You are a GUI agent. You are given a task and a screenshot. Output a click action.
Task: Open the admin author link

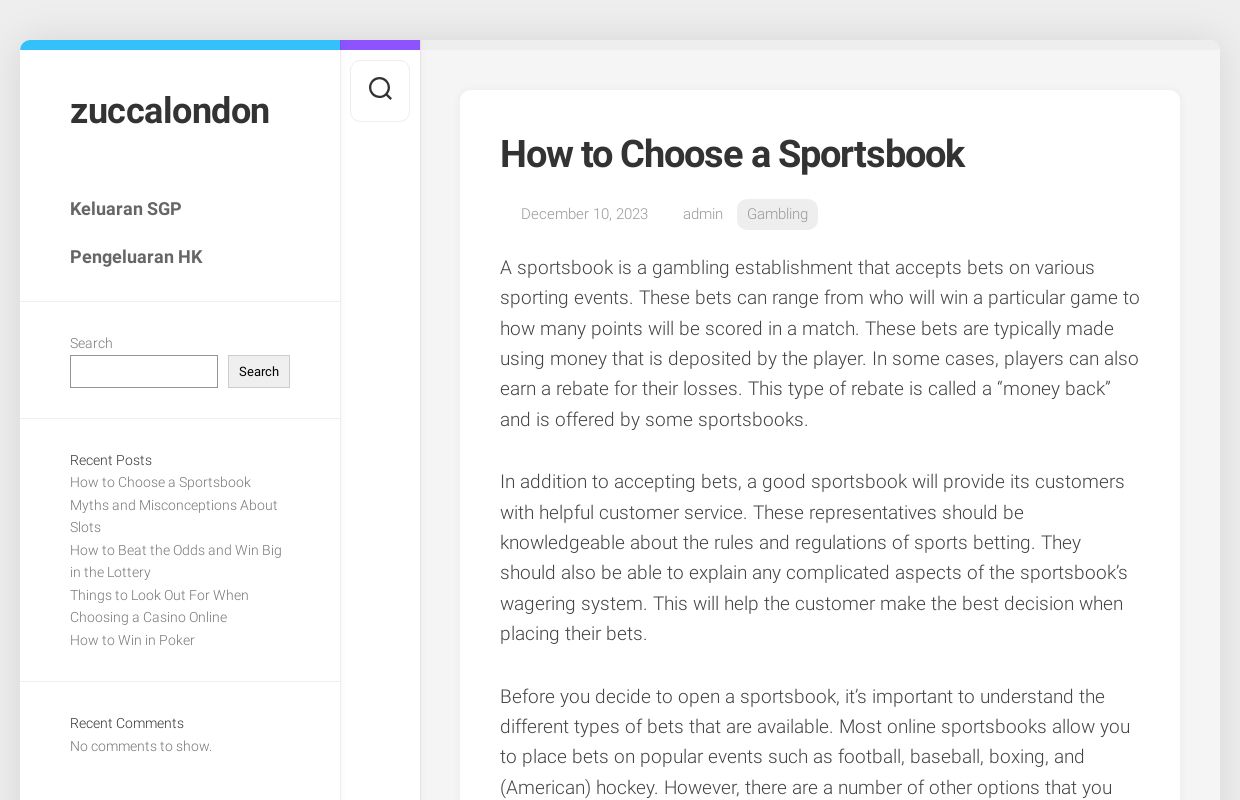[703, 214]
